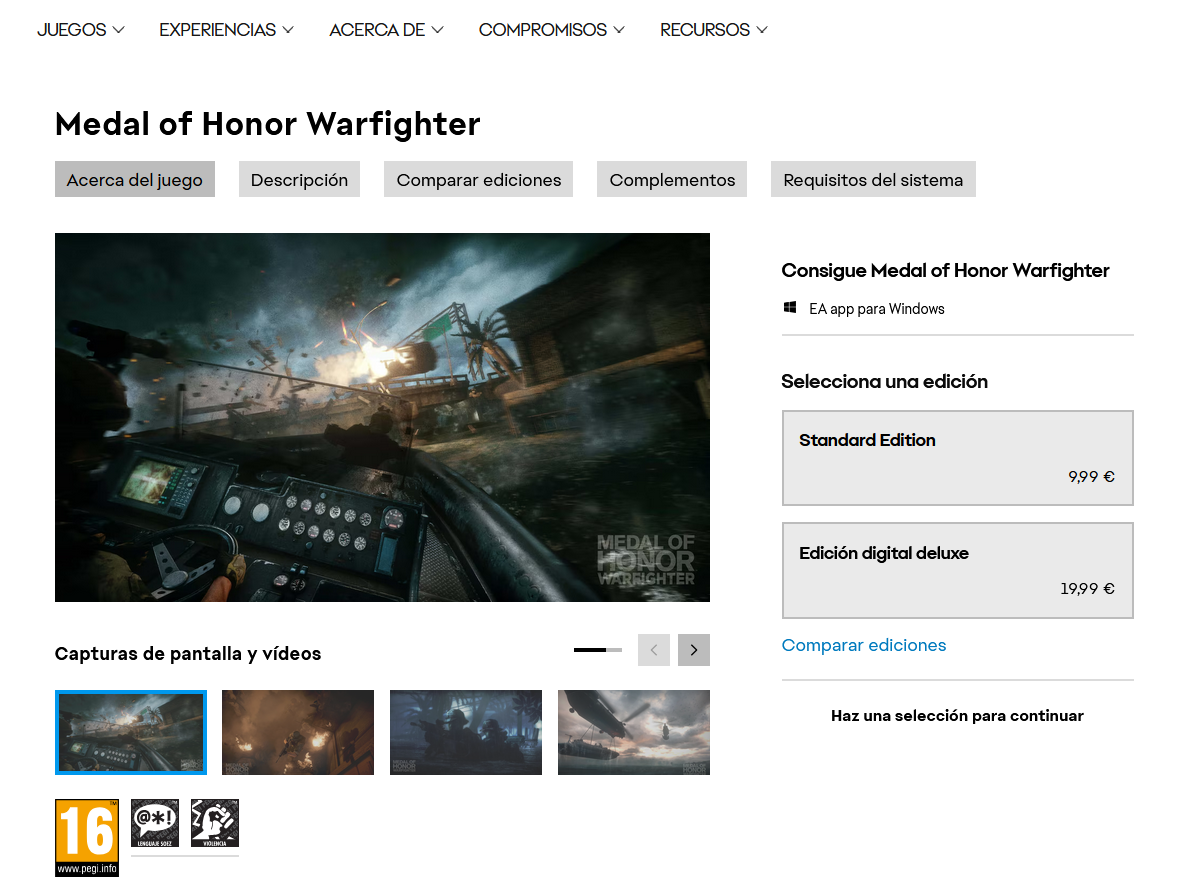Click 'Selecciona una edición' heading

click(884, 381)
